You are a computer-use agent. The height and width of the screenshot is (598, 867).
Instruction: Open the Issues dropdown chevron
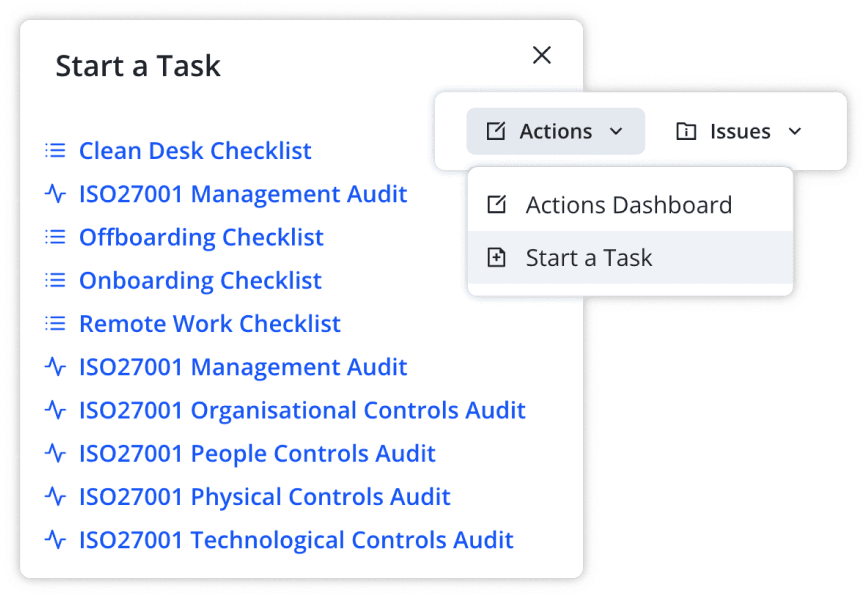[796, 131]
